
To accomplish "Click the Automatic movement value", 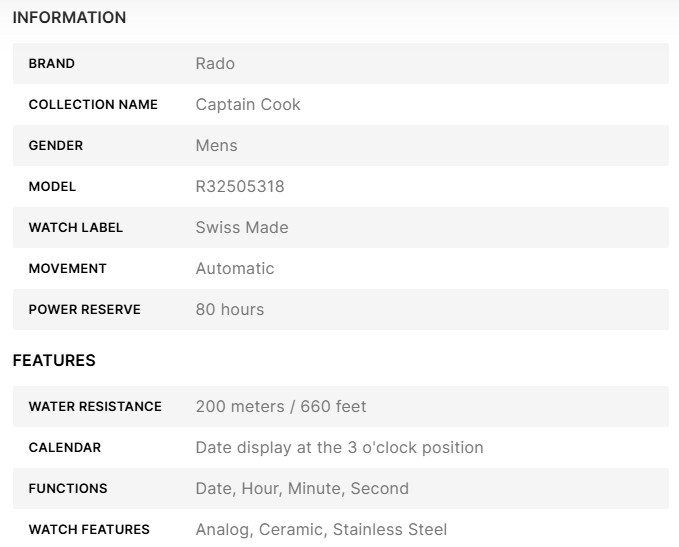I will (235, 269).
